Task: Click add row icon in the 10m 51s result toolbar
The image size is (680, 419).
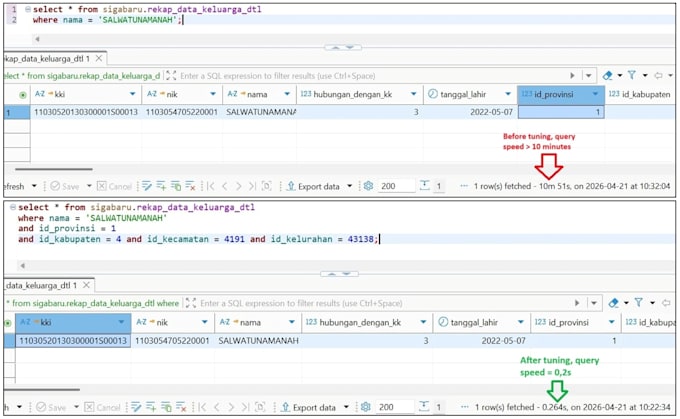Action: click(161, 187)
